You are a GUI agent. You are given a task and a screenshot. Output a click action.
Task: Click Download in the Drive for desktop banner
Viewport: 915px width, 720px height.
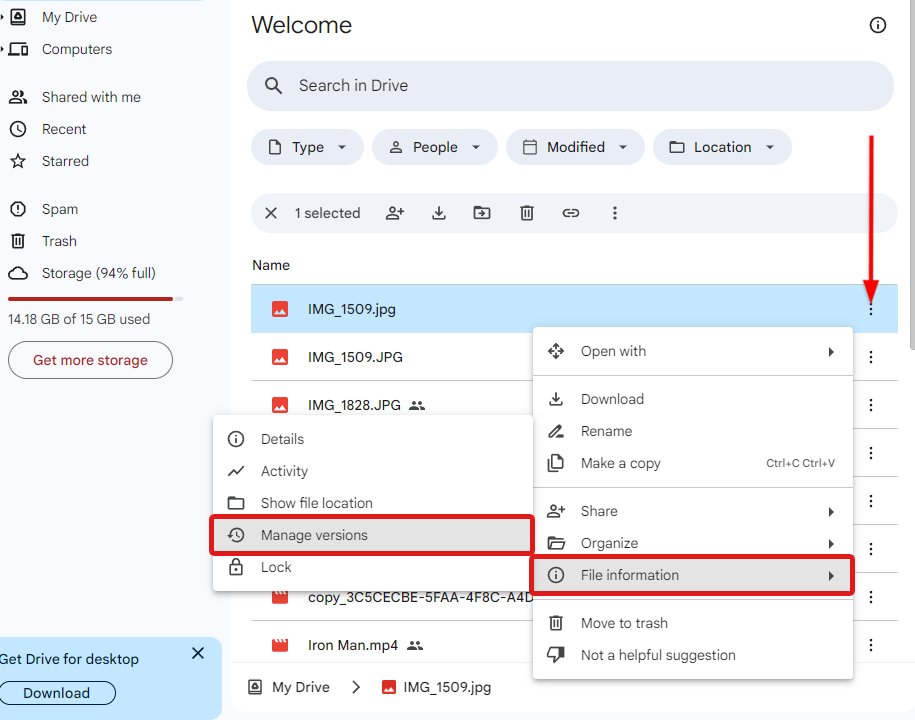click(57, 693)
